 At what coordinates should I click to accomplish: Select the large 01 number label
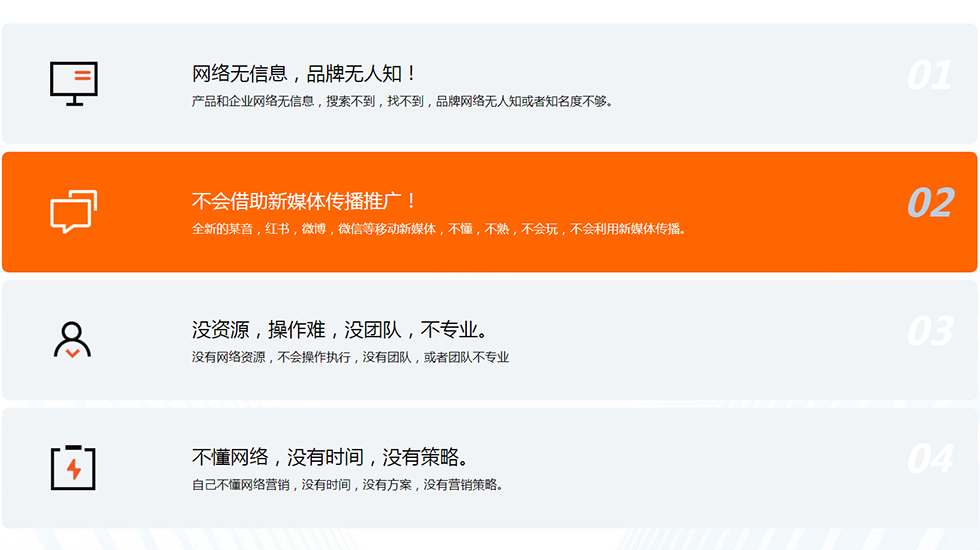(x=929, y=76)
